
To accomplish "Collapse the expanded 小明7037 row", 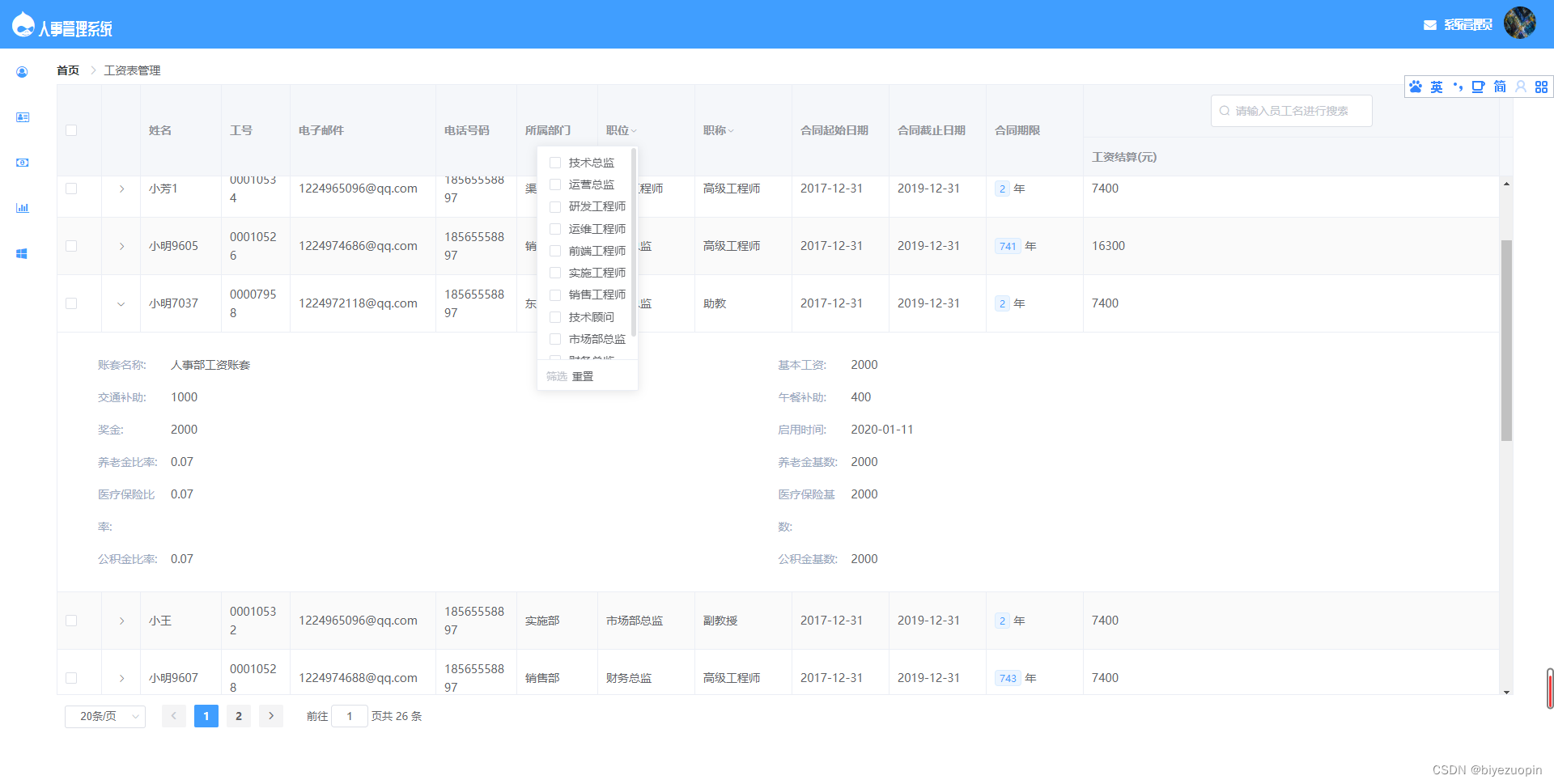I will (x=121, y=303).
